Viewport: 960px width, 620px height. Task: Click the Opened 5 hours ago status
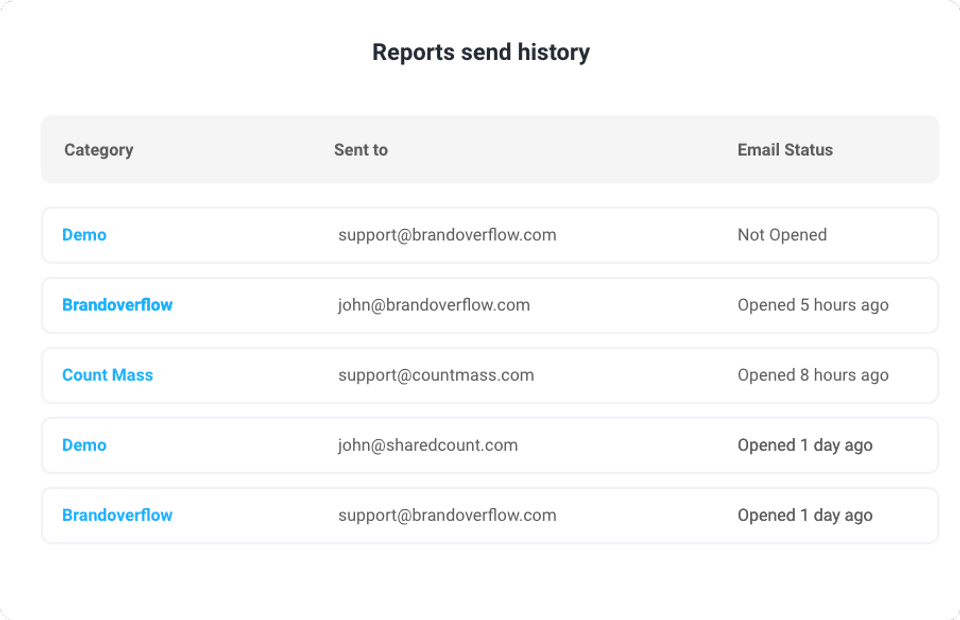tap(813, 305)
